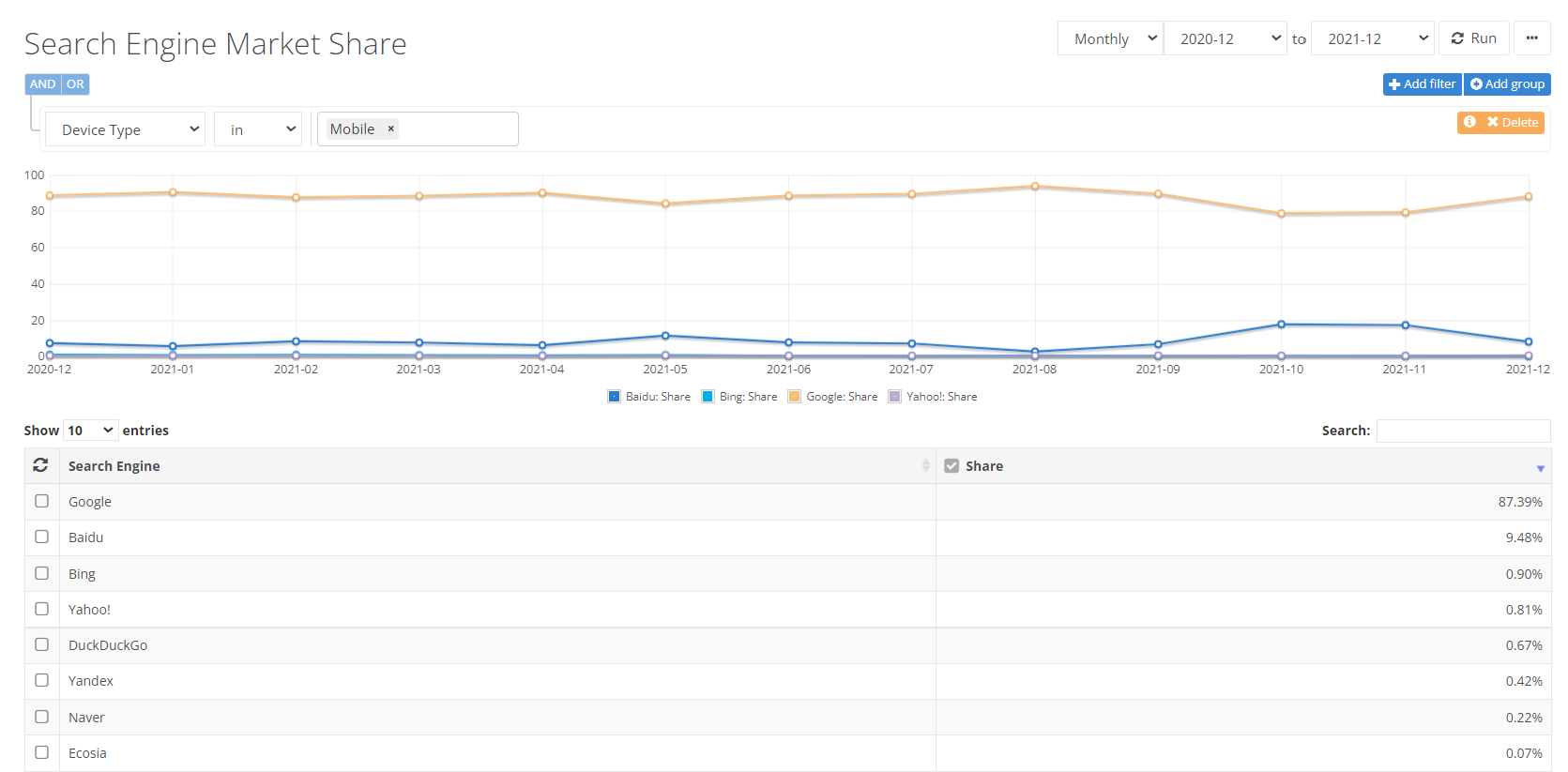Image resolution: width=1568 pixels, height=772 pixels.
Task: Toggle Google: Share legend swatch
Action: 795,397
